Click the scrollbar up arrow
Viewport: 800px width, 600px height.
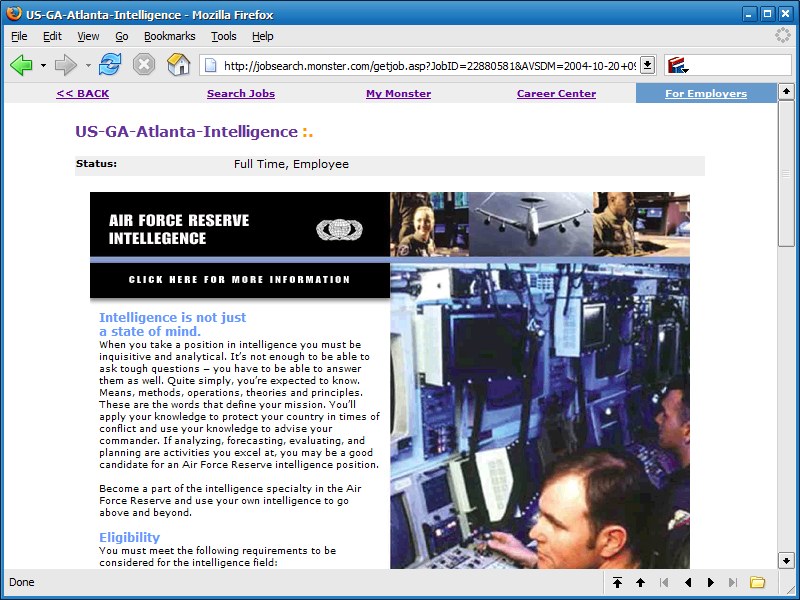(x=786, y=91)
